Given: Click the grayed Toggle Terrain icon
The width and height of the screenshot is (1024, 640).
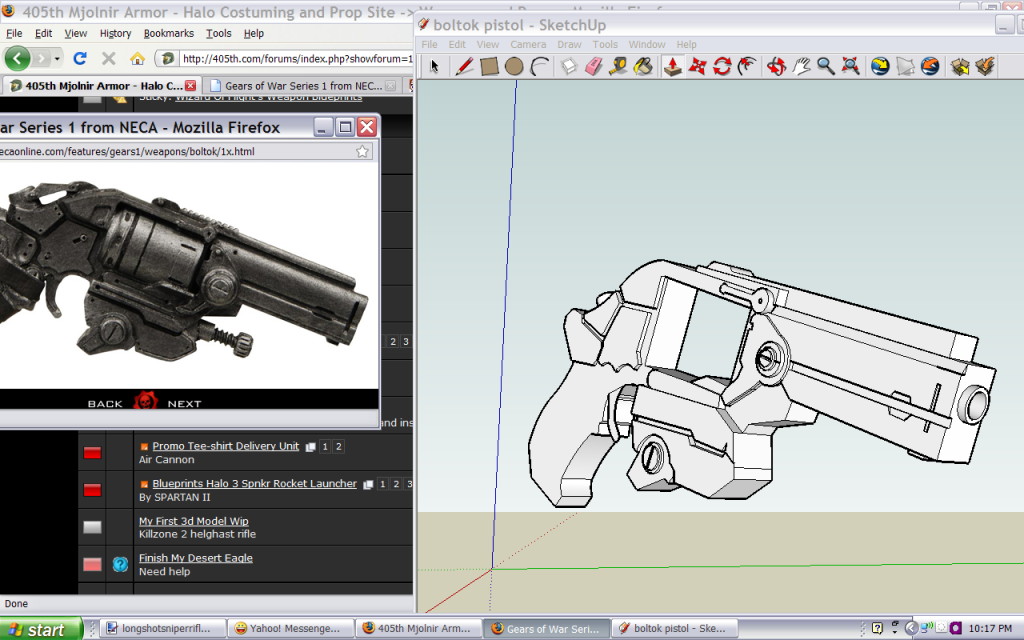Looking at the screenshot, I should (905, 66).
